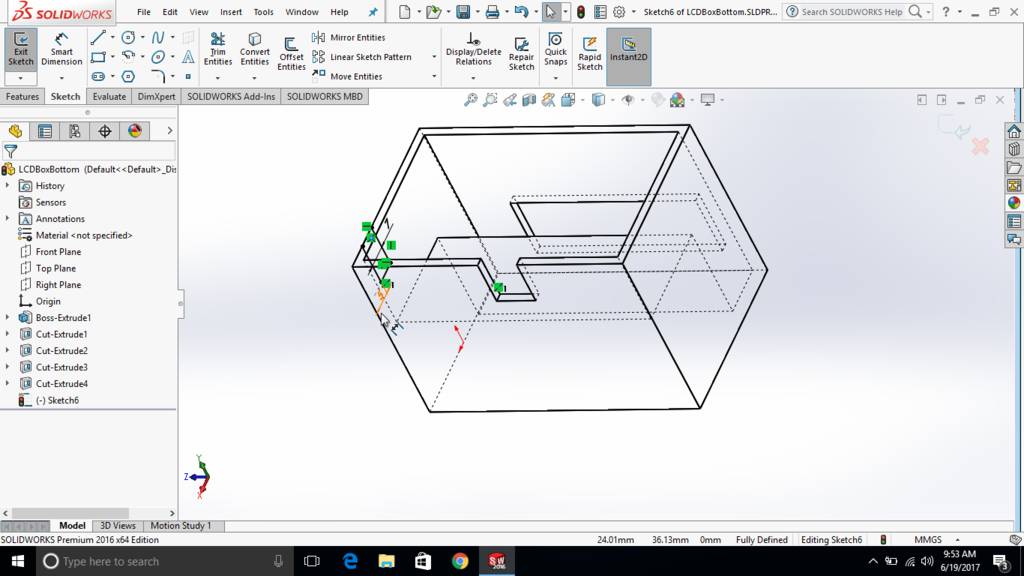Click the Apply Scene icon
Screen dimensions: 1024x576
[677, 100]
